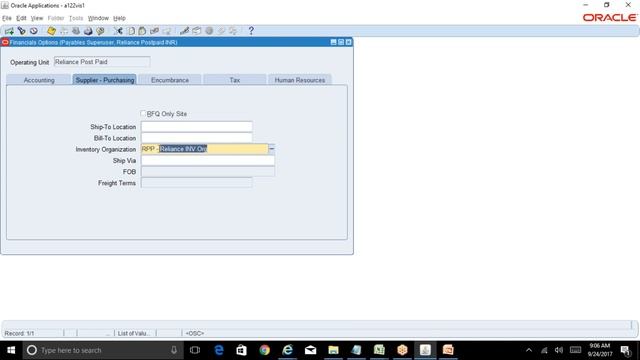Click the Print toolbar icon
Viewport: 640px width, 360px height.
click(88, 31)
